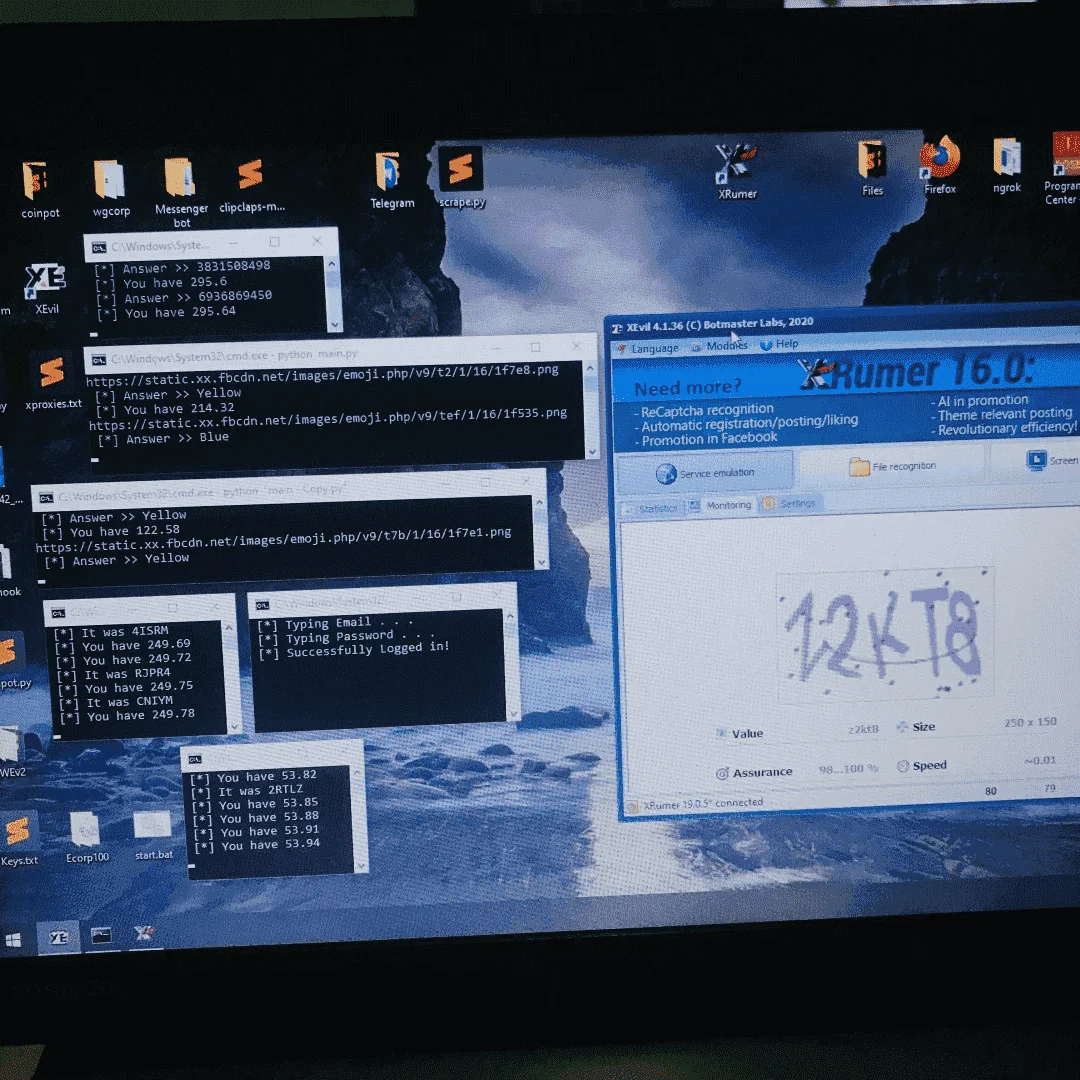The height and width of the screenshot is (1080, 1080).
Task: Open the coinpot desktop folder
Action: (37, 188)
